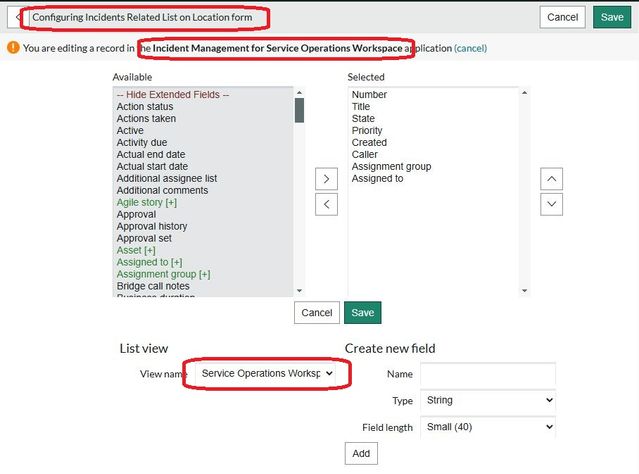Move selected field right with add arrow
This screenshot has width=639, height=474.
pyautogui.click(x=326, y=179)
